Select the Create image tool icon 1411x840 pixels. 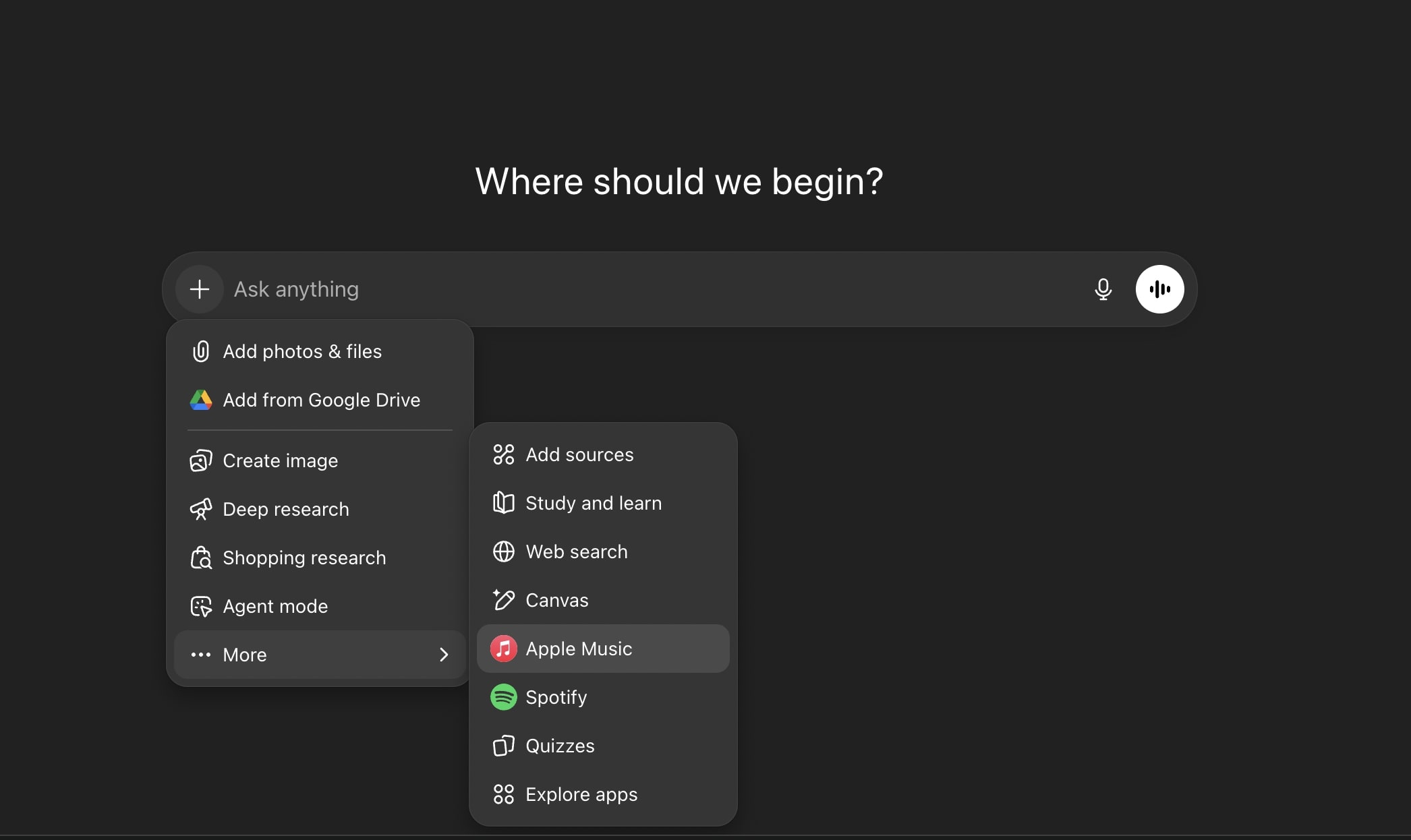coord(200,460)
